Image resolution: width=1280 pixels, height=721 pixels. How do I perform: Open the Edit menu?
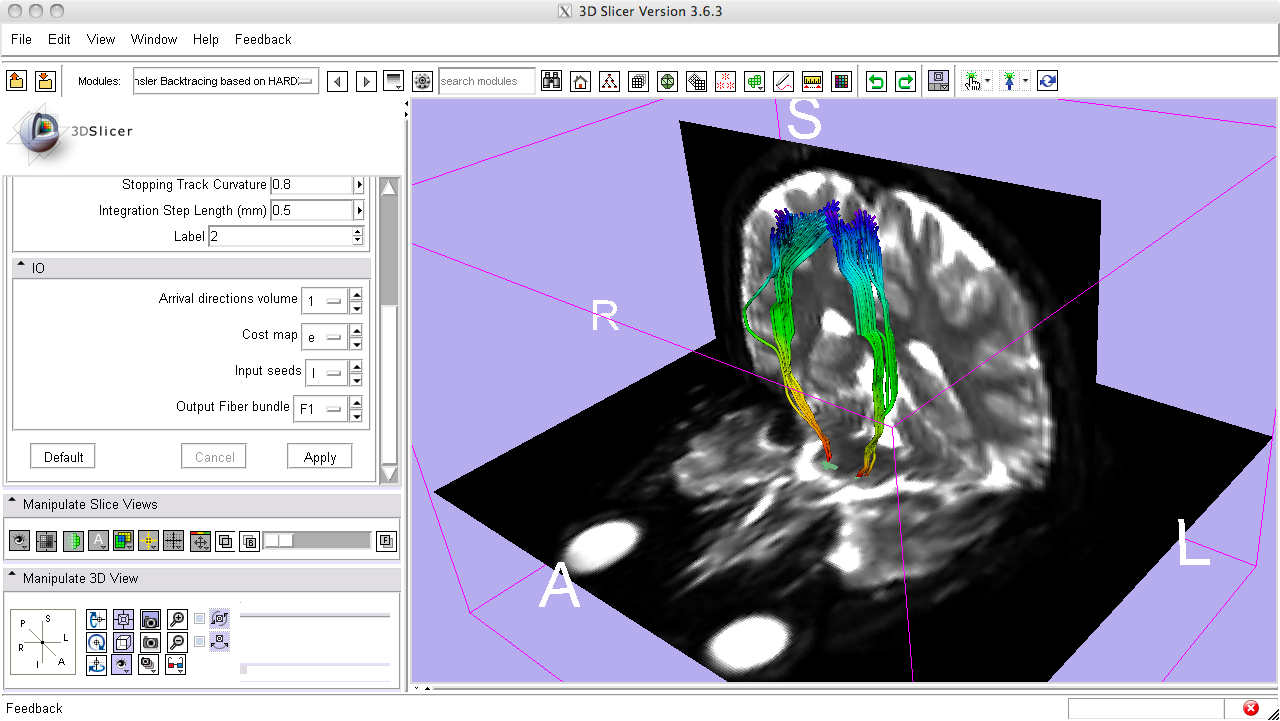click(x=59, y=39)
